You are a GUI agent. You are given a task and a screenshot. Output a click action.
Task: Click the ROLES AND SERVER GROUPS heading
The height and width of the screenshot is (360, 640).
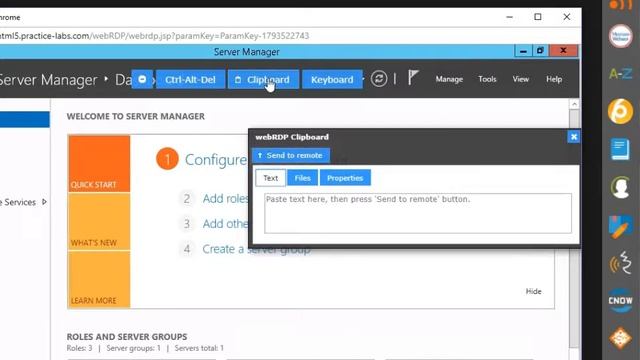tap(127, 337)
